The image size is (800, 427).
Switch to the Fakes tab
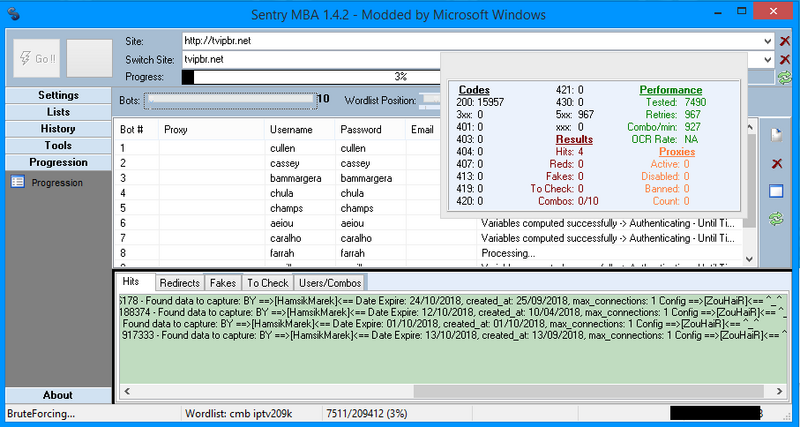click(x=223, y=283)
